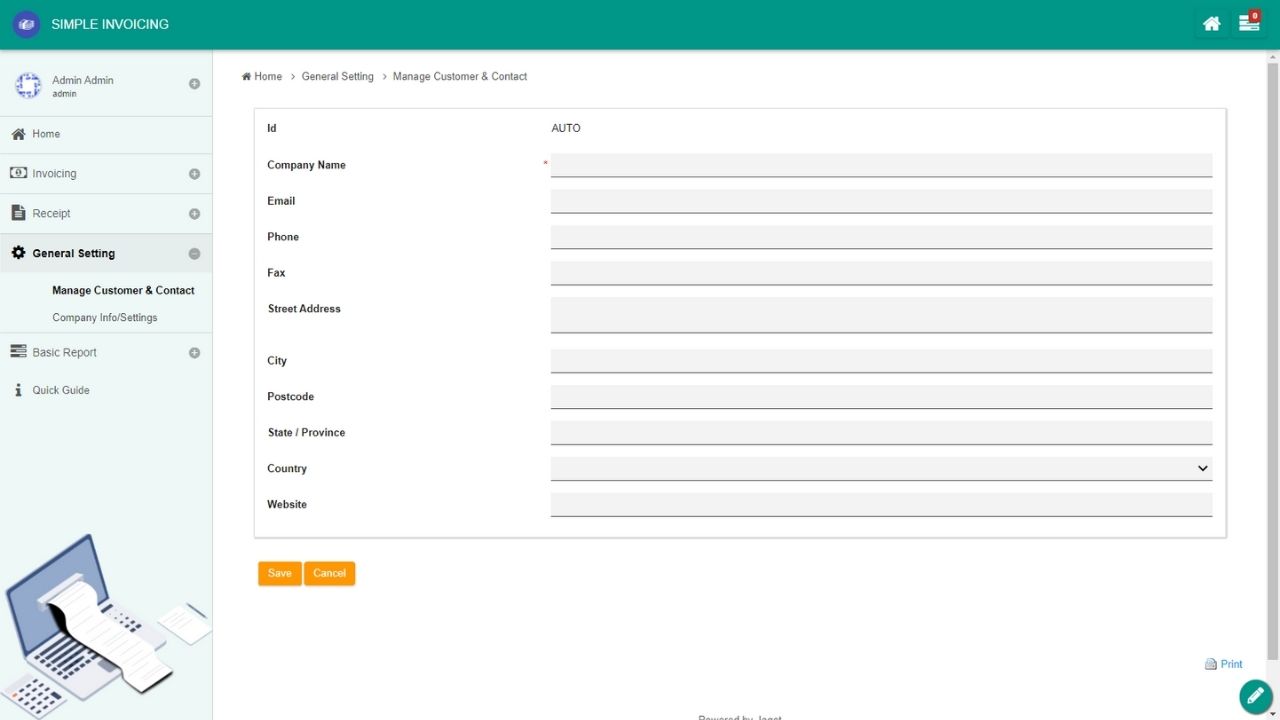
Task: Open Quick Guide from the sidebar
Action: click(60, 390)
